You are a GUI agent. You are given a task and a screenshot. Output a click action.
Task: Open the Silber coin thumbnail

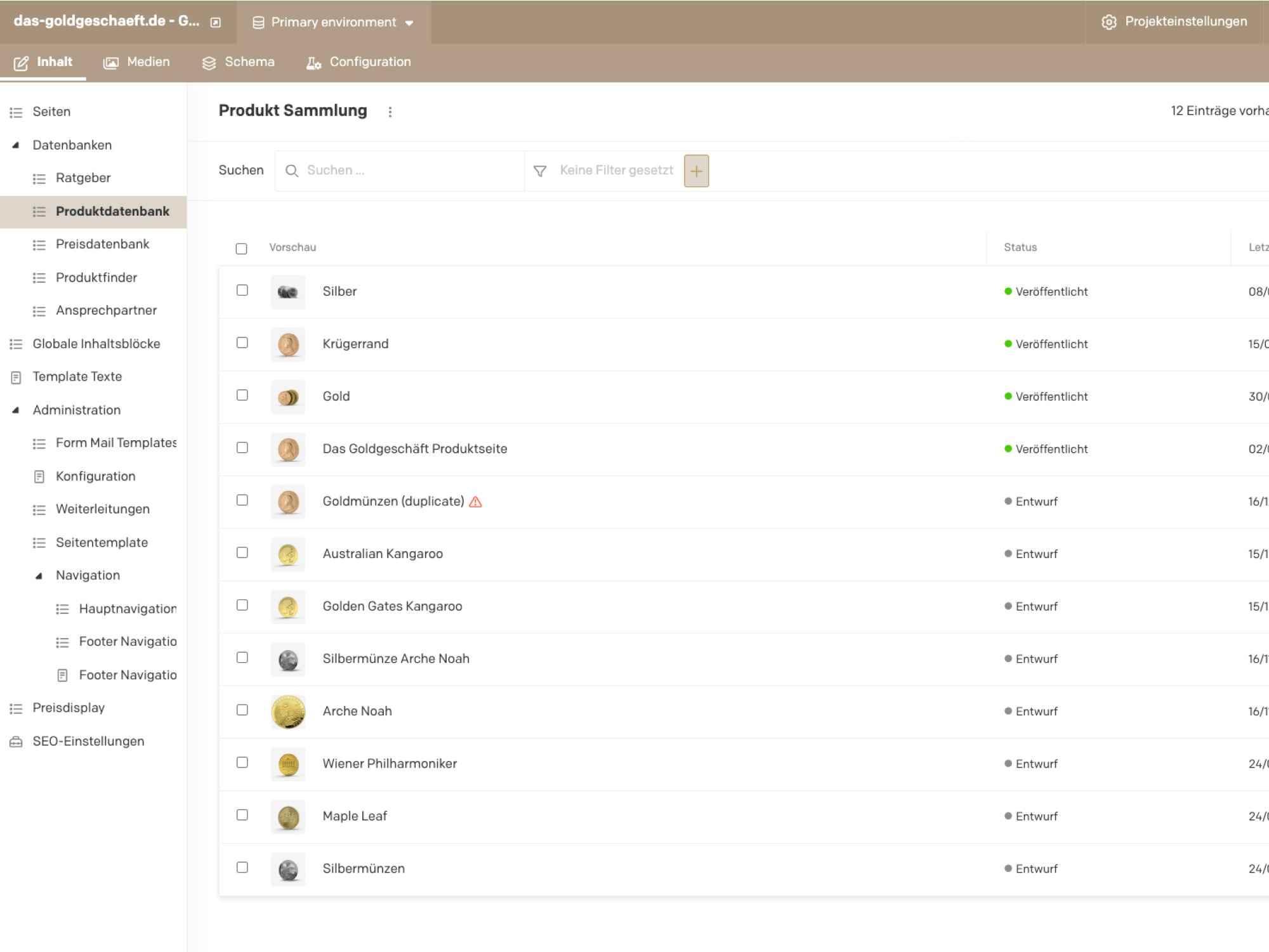pos(288,292)
